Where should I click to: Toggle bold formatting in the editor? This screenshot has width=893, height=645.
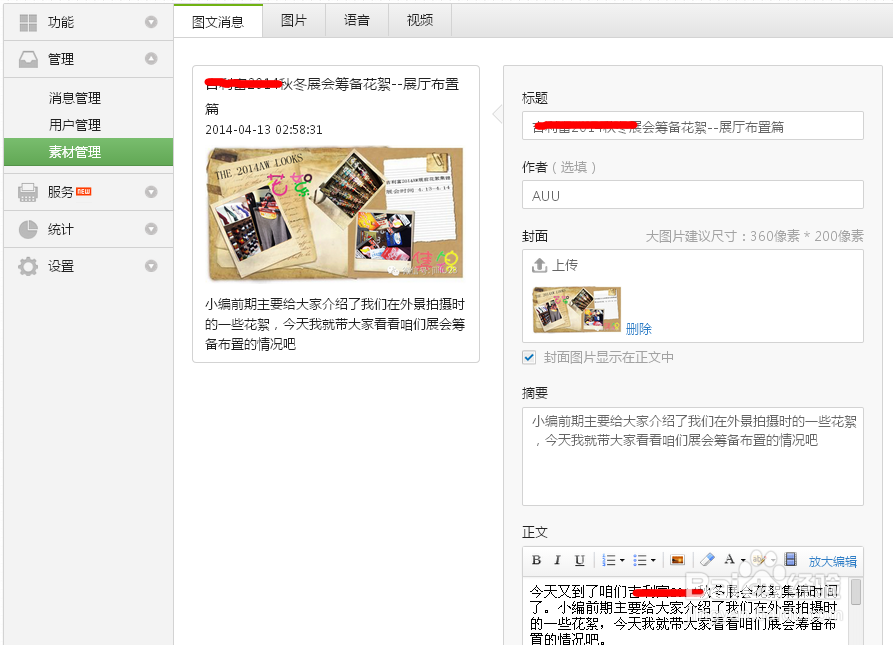[537, 560]
